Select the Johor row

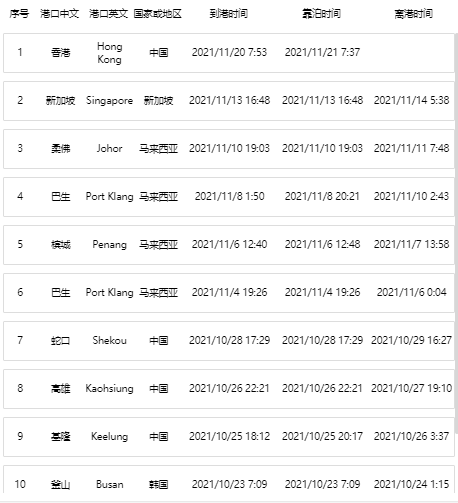[229, 149]
